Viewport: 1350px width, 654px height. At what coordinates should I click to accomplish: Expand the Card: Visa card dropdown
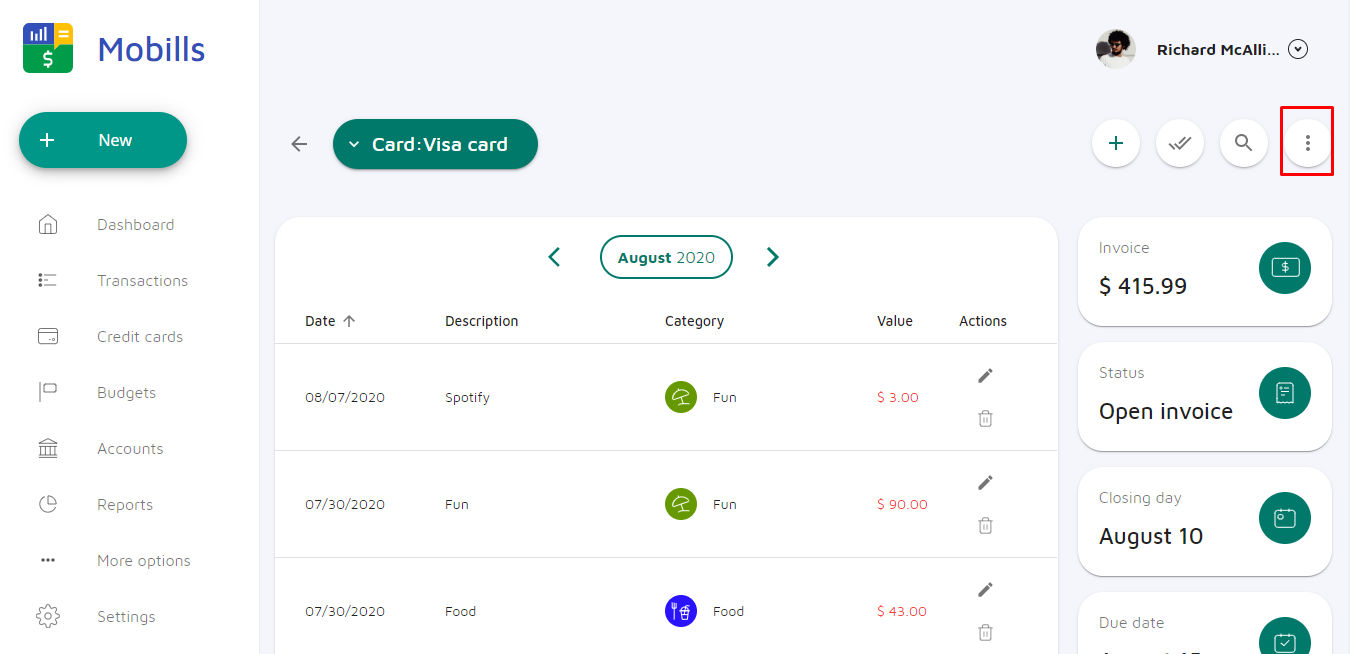[435, 144]
